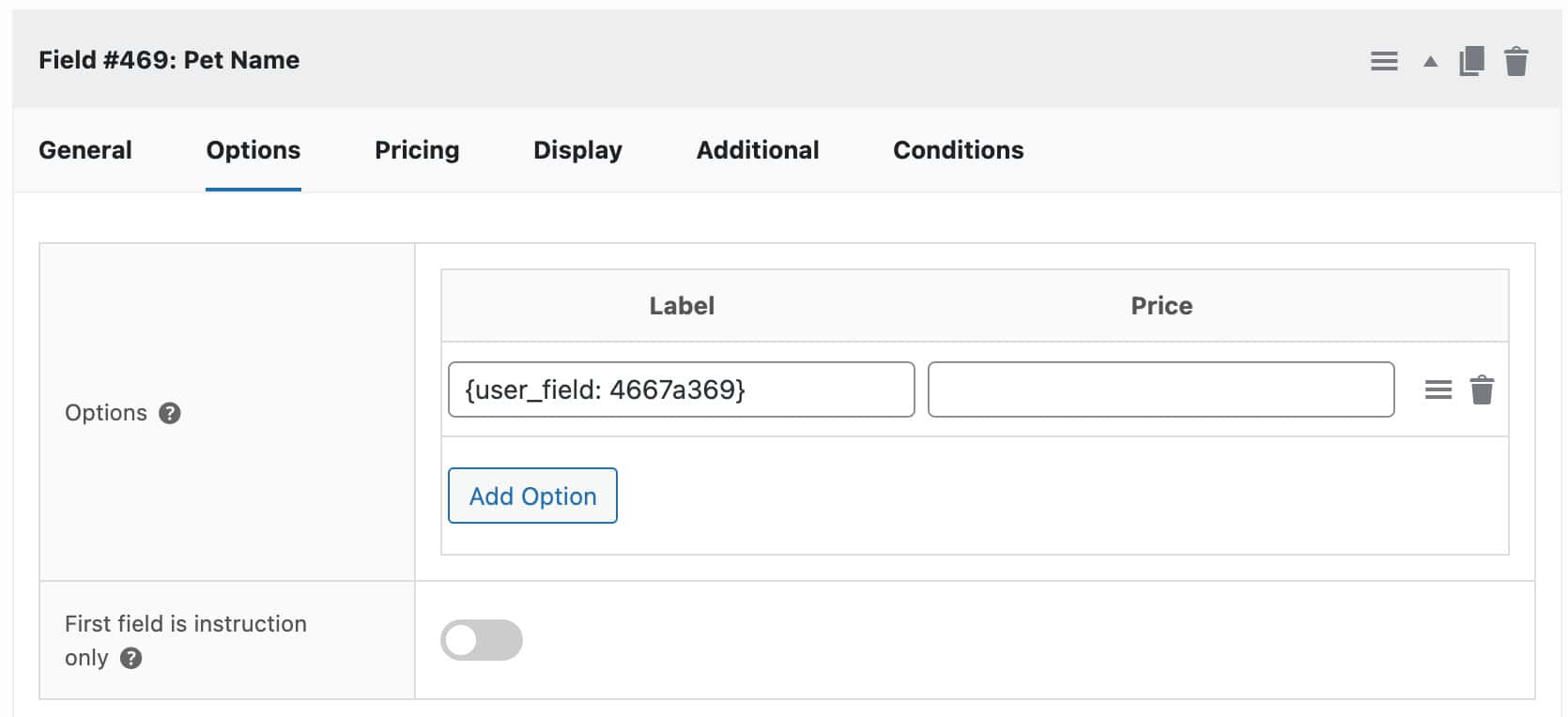Click the option row drag handle

tap(1437, 389)
